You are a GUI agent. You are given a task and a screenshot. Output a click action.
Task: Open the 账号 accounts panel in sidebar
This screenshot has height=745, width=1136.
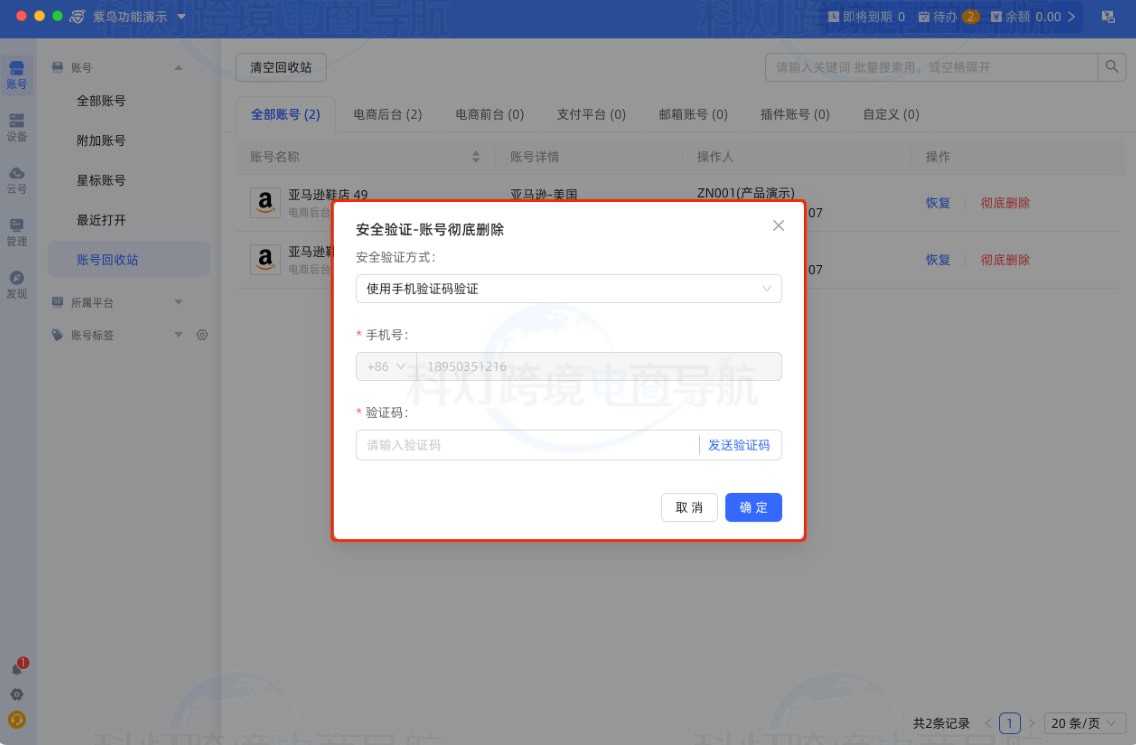point(16,72)
